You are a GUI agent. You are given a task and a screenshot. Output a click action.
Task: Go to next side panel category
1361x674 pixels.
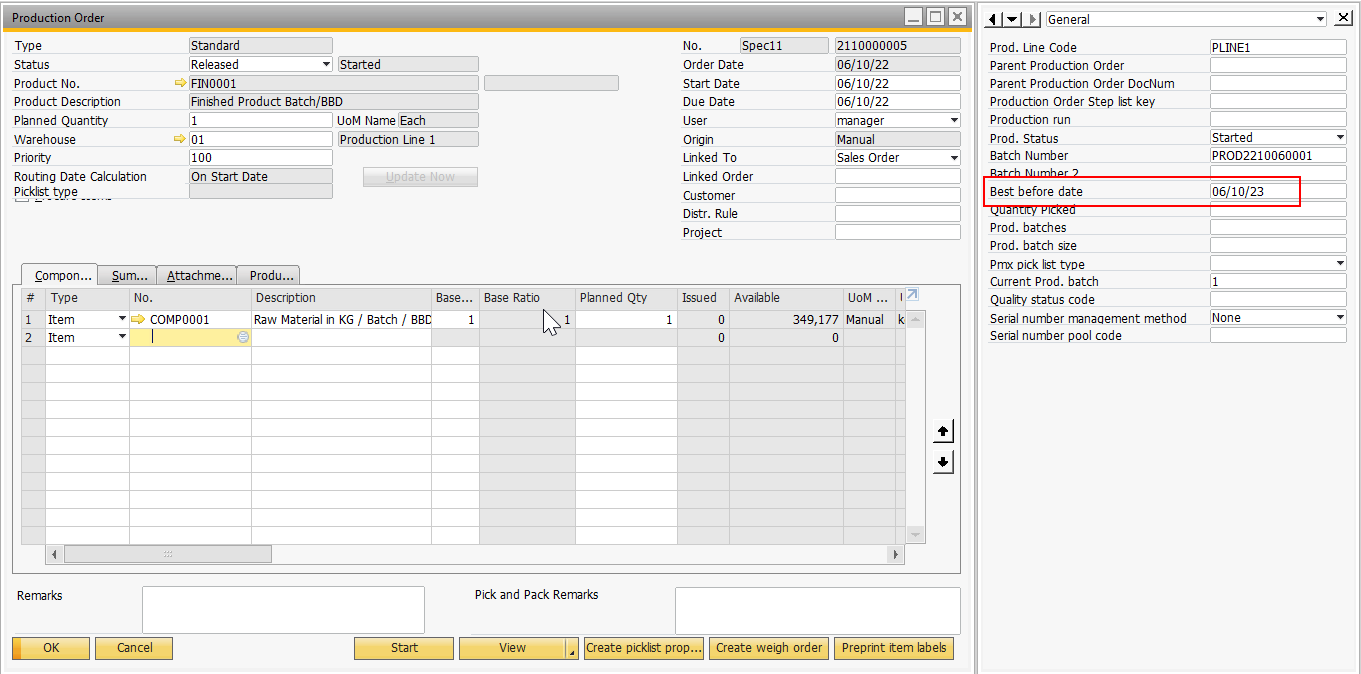coord(1031,19)
